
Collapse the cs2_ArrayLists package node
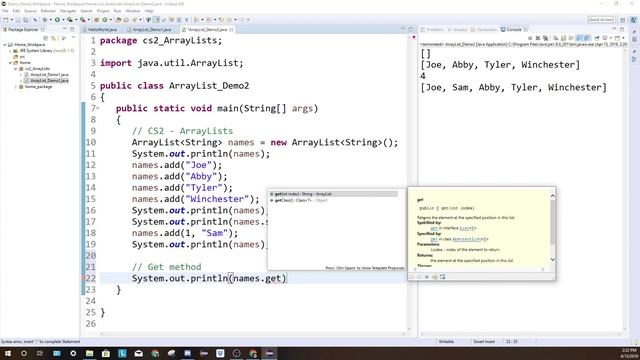coord(16,69)
